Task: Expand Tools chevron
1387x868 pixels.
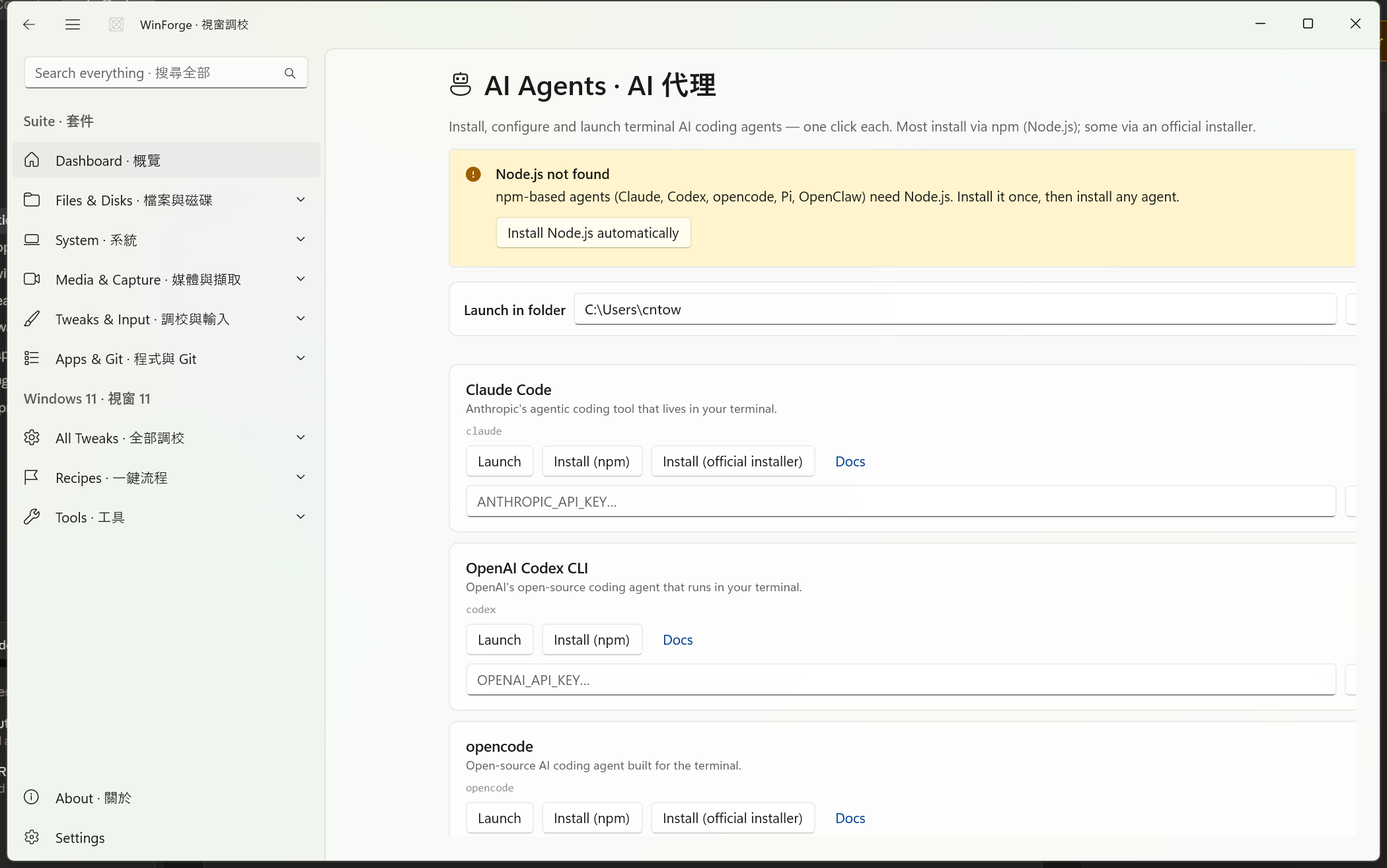Action: click(x=301, y=517)
